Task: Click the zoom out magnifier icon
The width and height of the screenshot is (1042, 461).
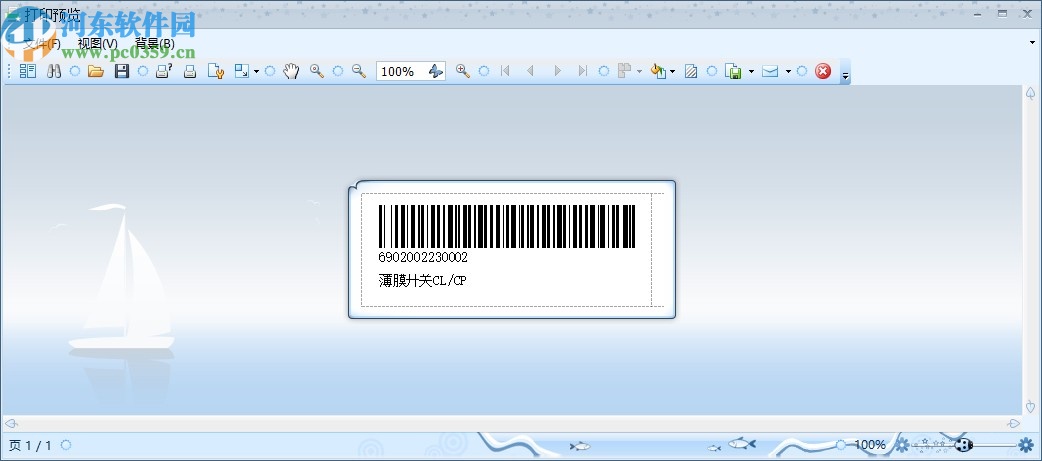Action: click(x=359, y=71)
